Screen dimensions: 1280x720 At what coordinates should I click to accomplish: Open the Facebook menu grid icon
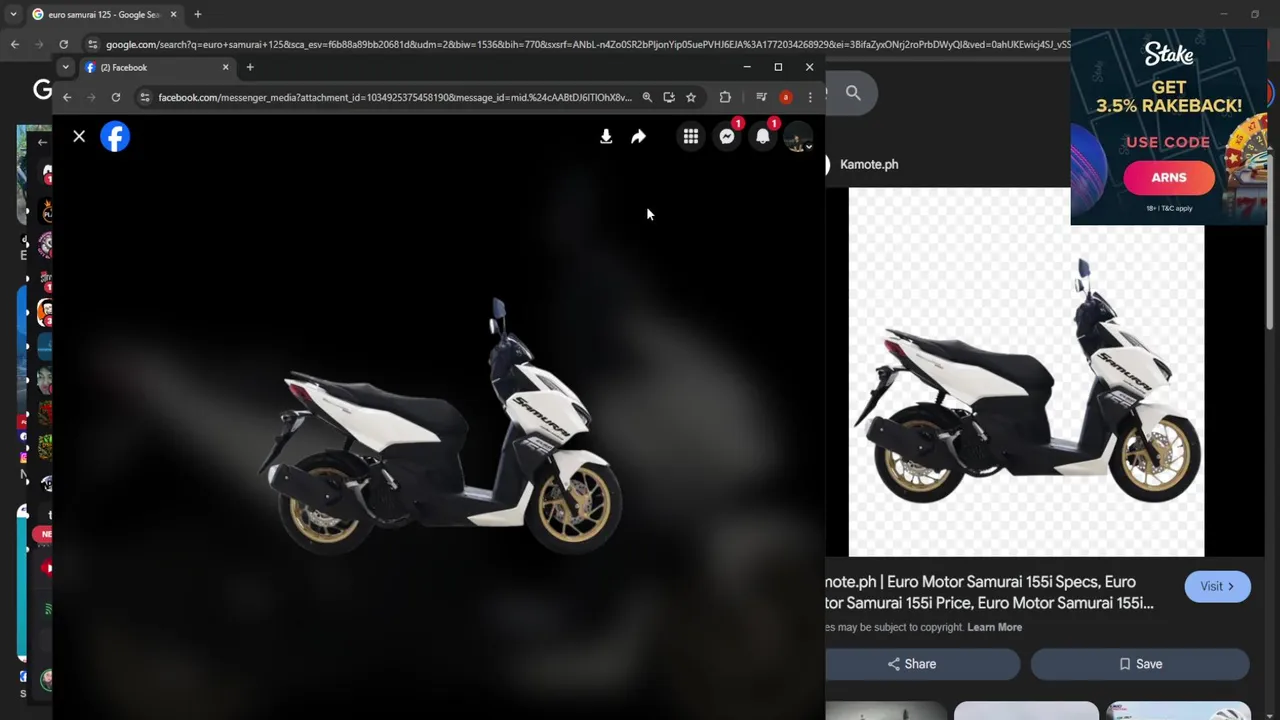[691, 137]
